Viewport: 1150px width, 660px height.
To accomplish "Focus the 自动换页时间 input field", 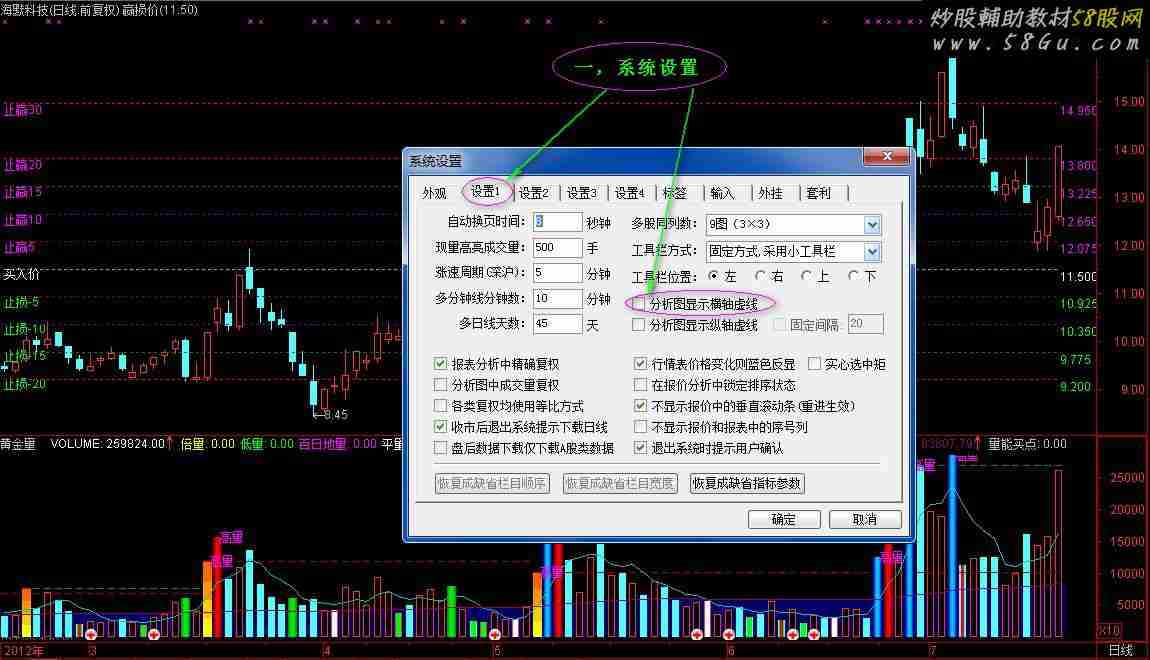I will coord(557,222).
